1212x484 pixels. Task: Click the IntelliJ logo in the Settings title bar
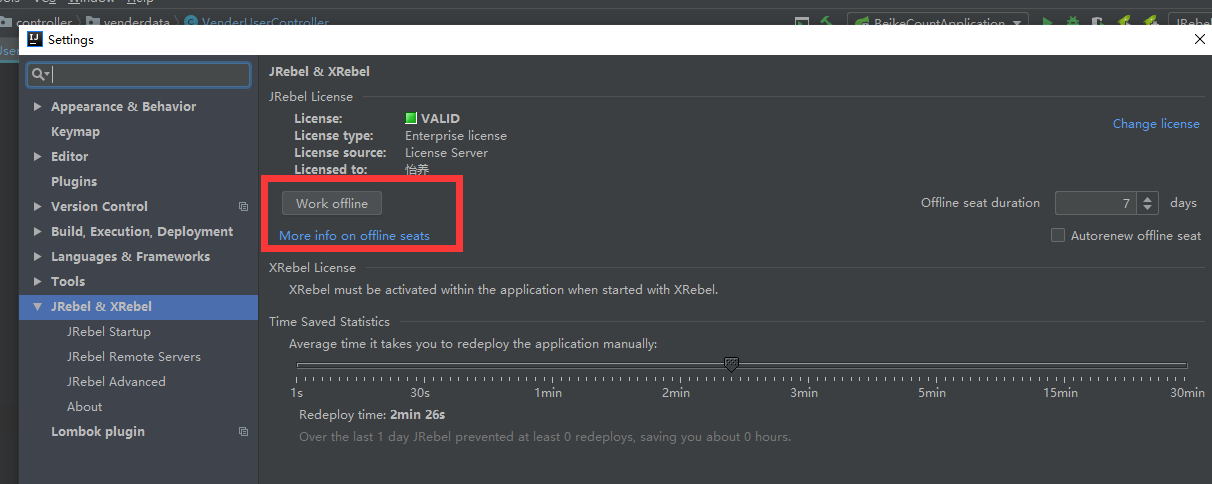click(x=35, y=39)
